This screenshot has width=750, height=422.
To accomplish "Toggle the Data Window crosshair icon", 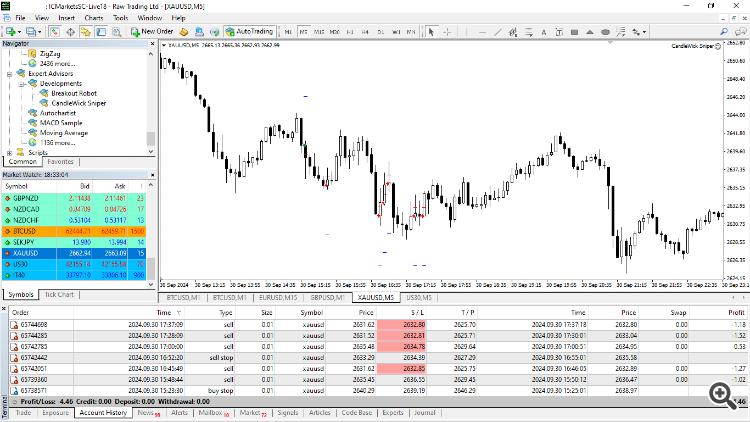I will (x=70, y=32).
